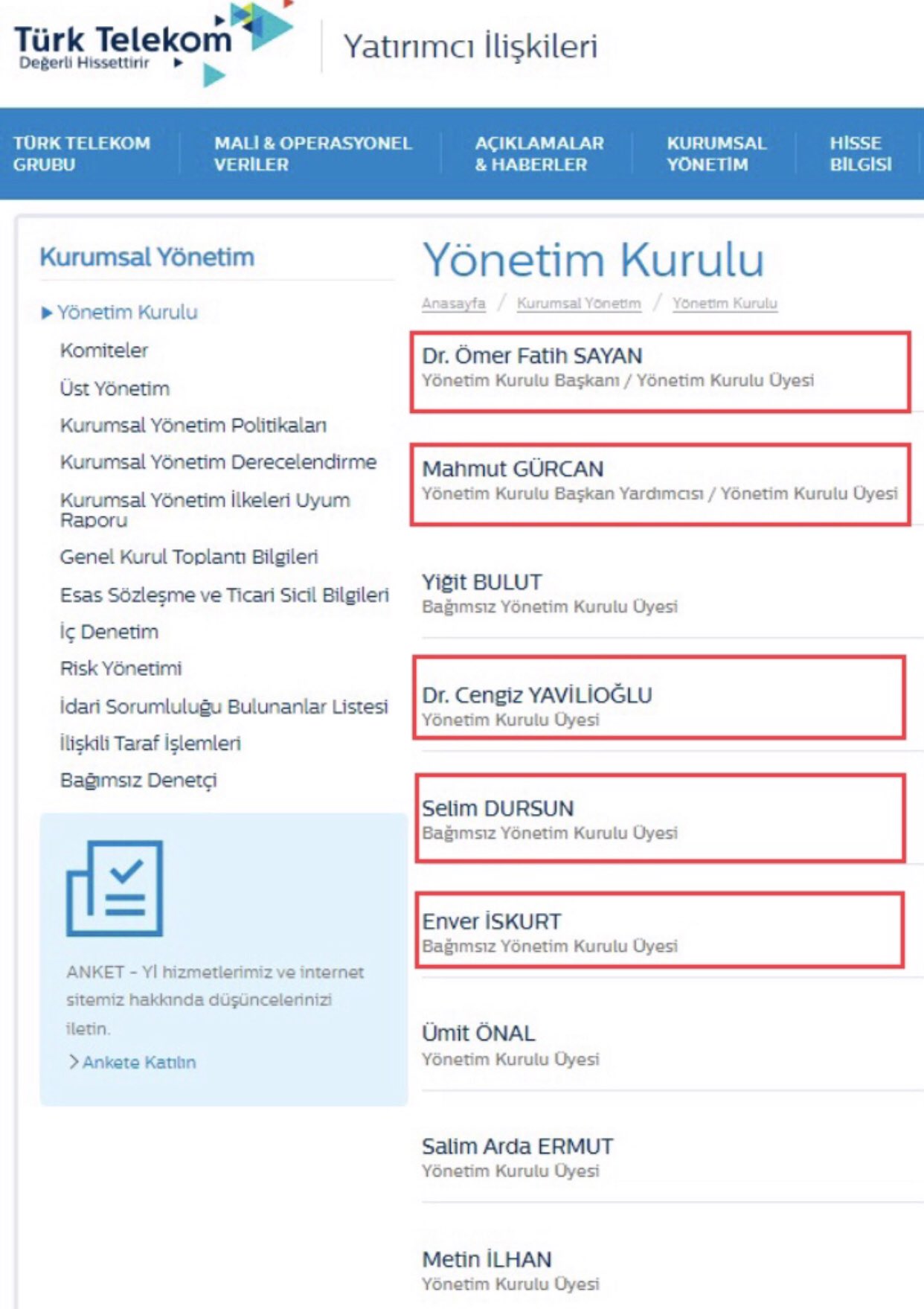Open the Türk Telekom Grubu menu
The width and height of the screenshot is (924, 1309).
(x=81, y=154)
